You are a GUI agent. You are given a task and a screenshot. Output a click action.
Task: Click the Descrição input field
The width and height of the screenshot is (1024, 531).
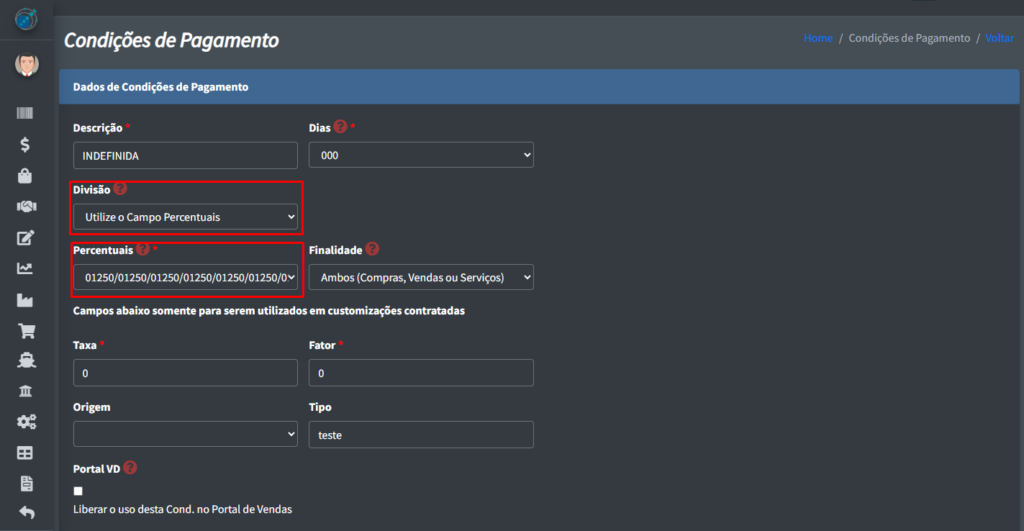pos(185,155)
